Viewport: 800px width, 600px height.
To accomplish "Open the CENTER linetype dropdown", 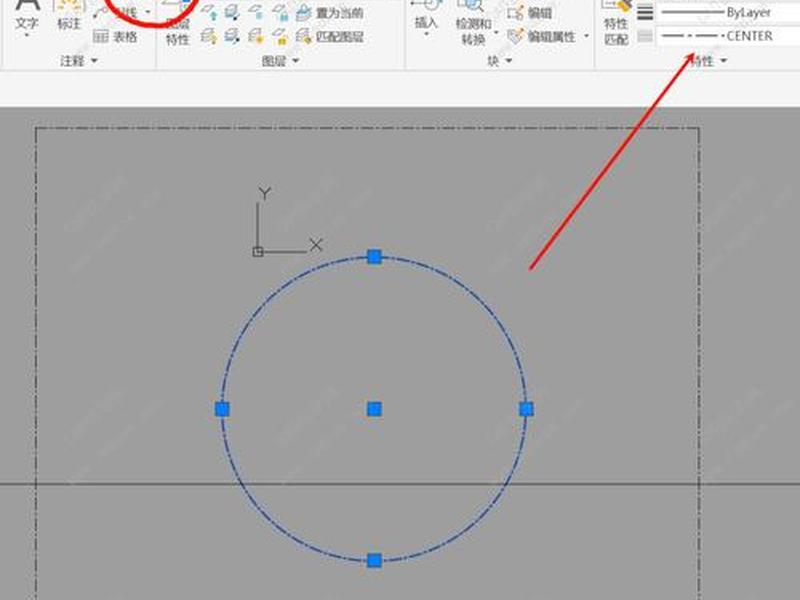I will coord(728,36).
